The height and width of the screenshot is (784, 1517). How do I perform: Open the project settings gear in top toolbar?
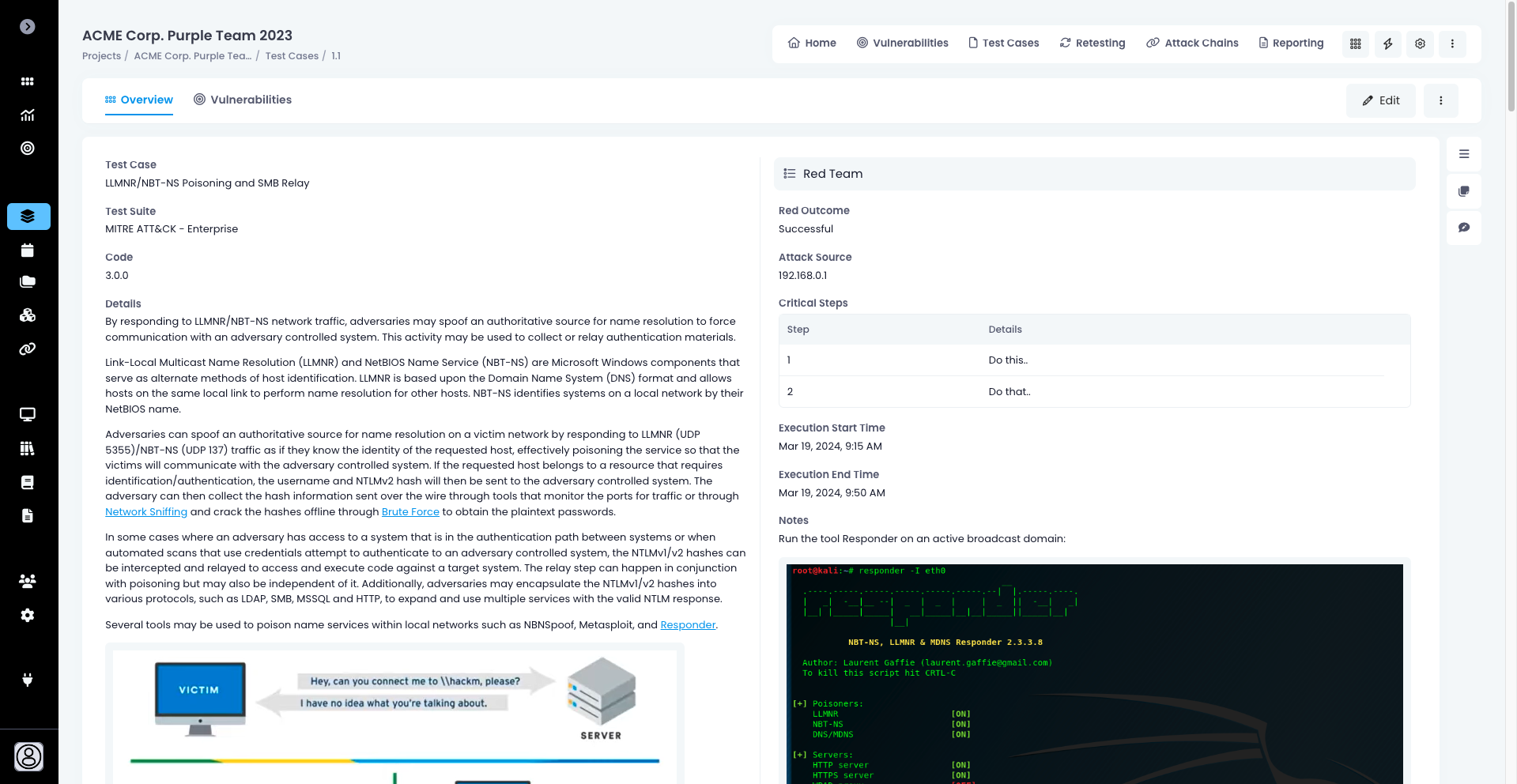[1421, 44]
